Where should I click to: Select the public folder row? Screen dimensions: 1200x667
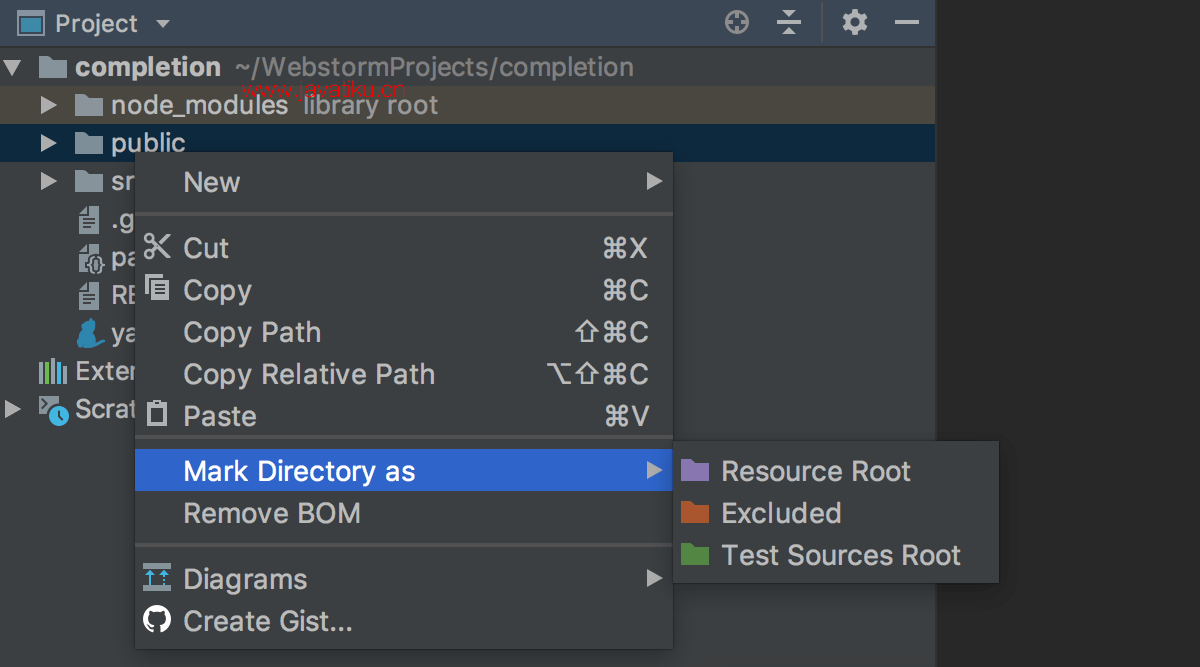click(468, 143)
